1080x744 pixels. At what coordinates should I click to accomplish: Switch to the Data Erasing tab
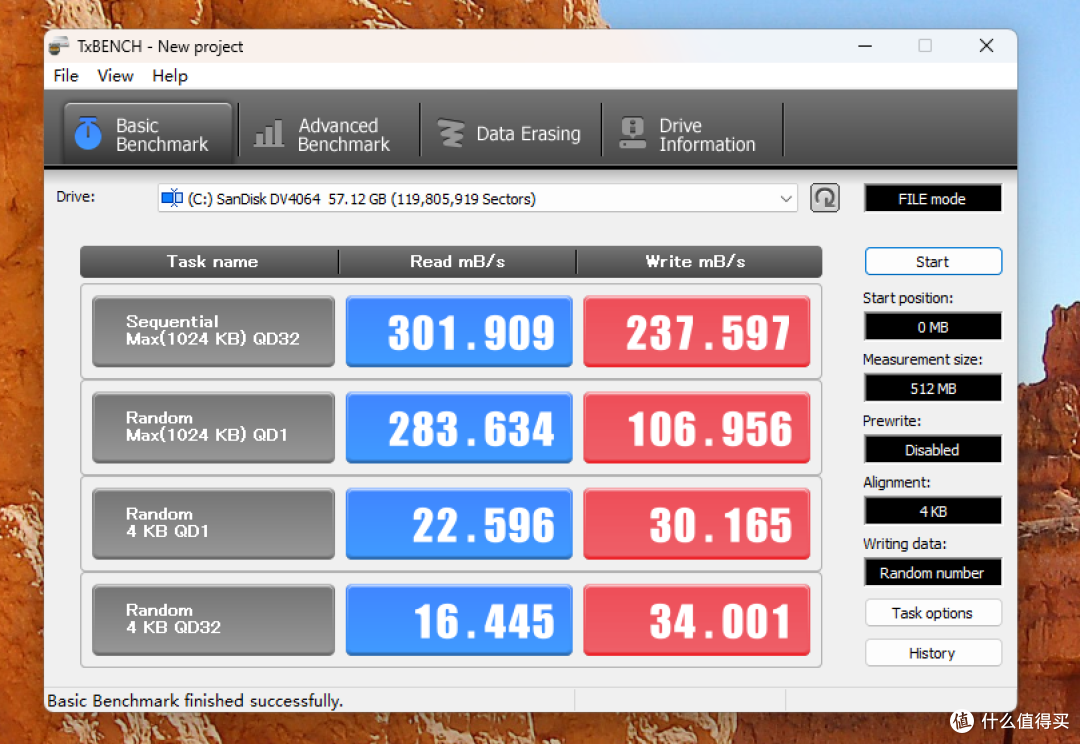(510, 134)
